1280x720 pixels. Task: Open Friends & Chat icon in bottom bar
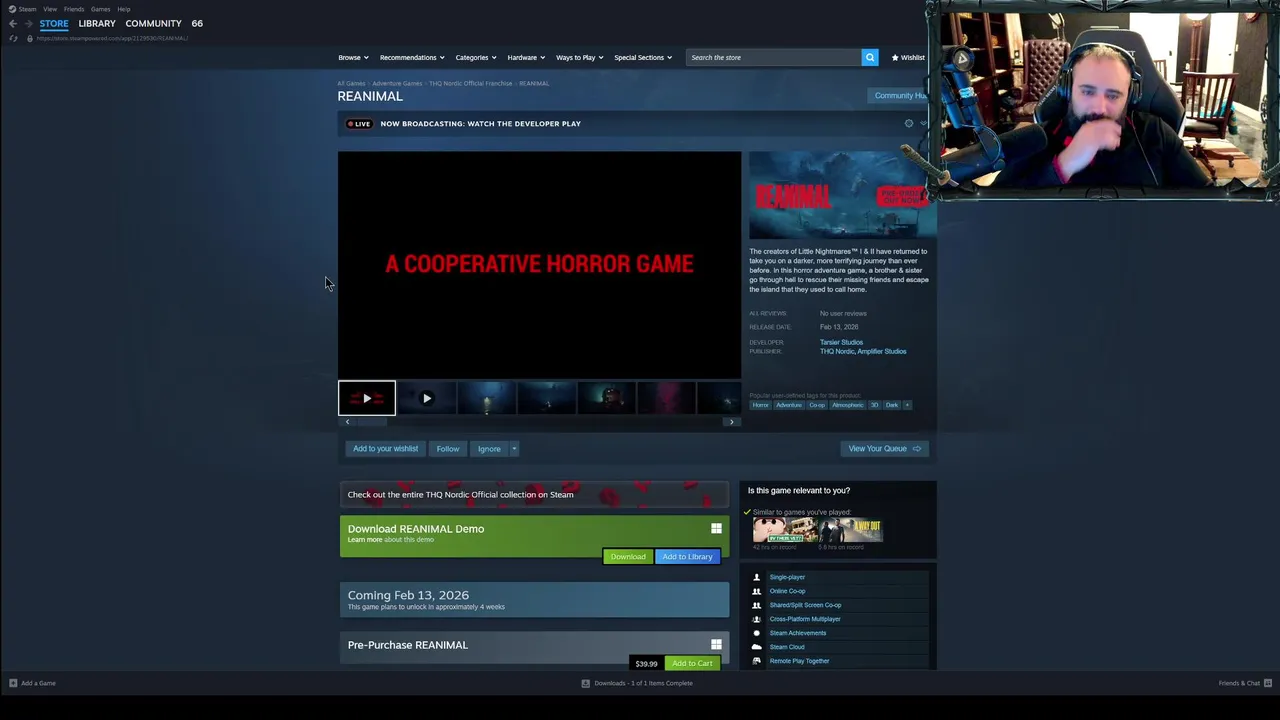point(1268,683)
